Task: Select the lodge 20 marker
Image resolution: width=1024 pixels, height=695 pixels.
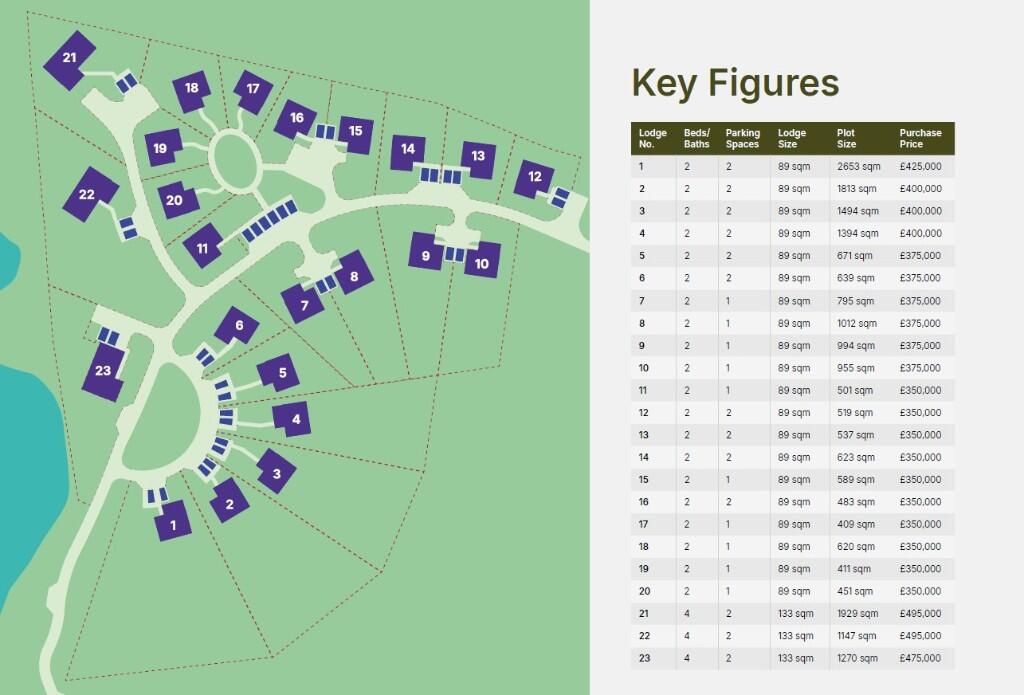Action: 175,200
